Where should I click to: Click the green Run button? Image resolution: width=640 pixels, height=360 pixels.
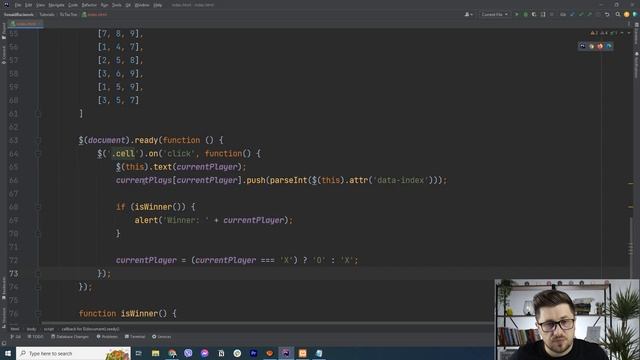tap(517, 14)
